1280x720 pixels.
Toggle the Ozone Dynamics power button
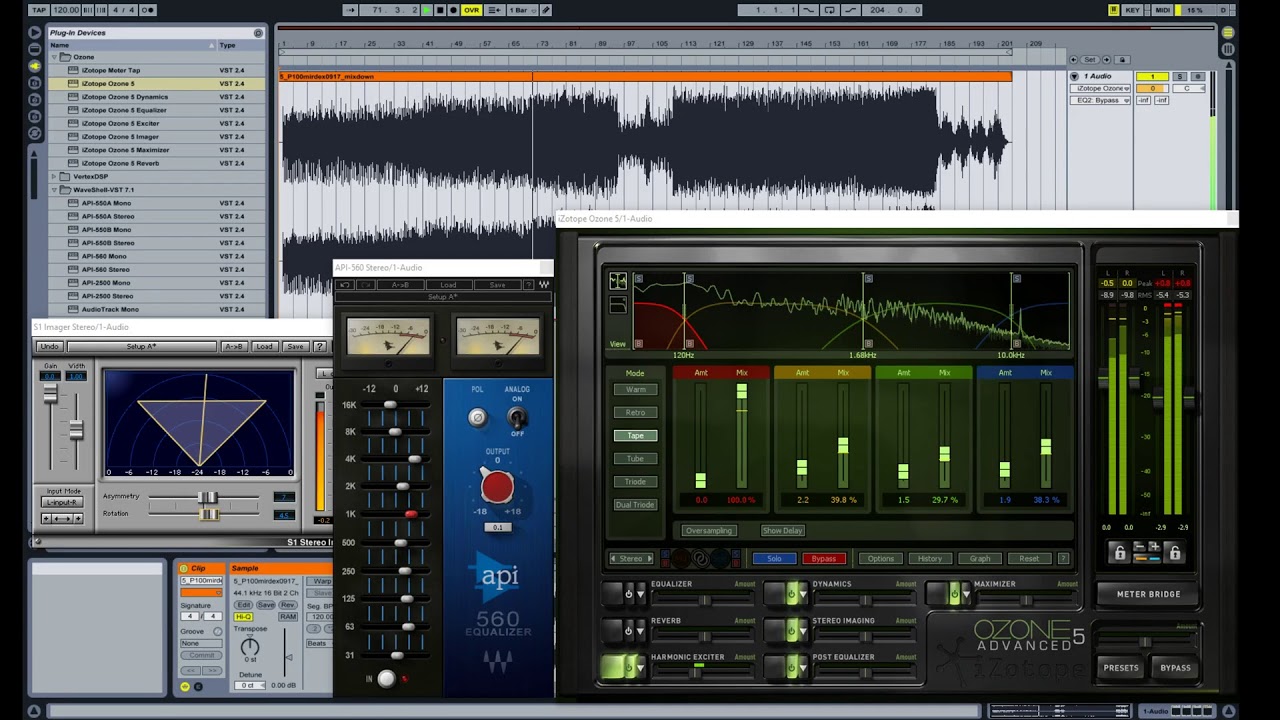[x=790, y=594]
